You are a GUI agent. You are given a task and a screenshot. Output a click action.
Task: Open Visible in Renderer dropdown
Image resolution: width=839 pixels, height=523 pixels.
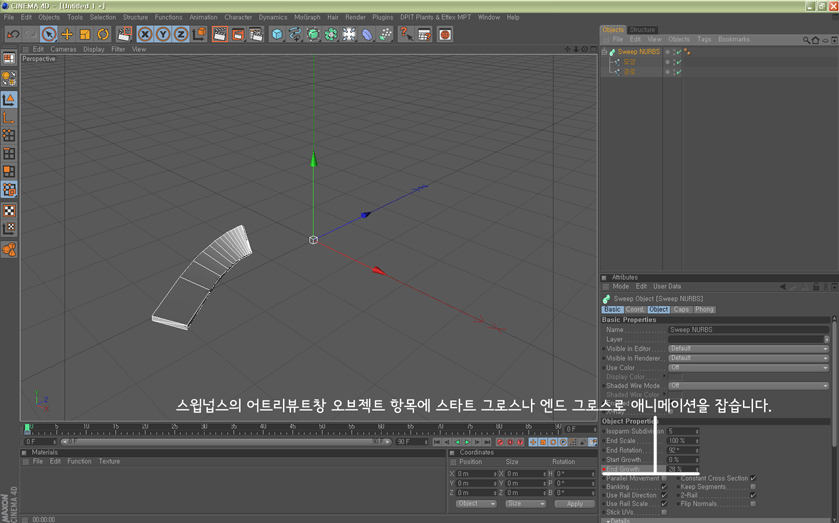(x=749, y=358)
